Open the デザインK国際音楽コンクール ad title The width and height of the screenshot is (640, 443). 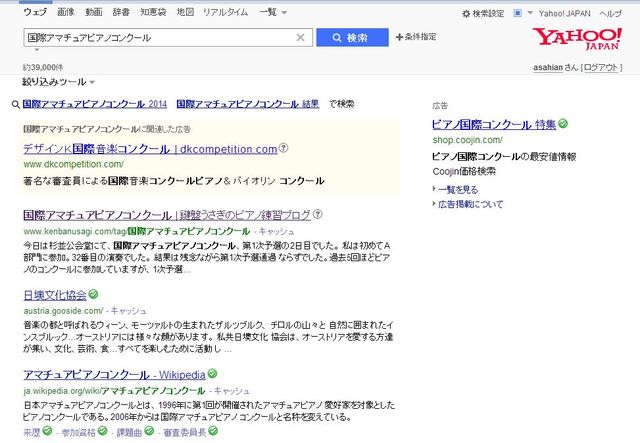(x=150, y=149)
